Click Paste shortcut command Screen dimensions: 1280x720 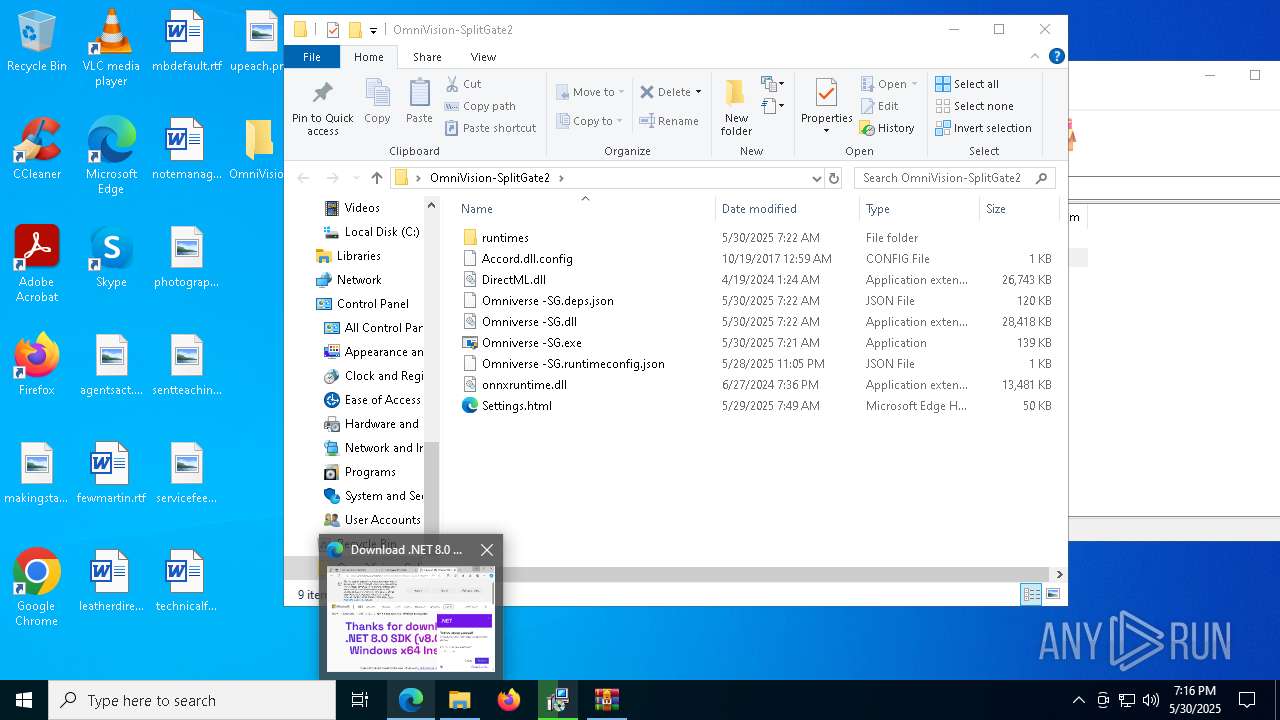pyautogui.click(x=490, y=128)
